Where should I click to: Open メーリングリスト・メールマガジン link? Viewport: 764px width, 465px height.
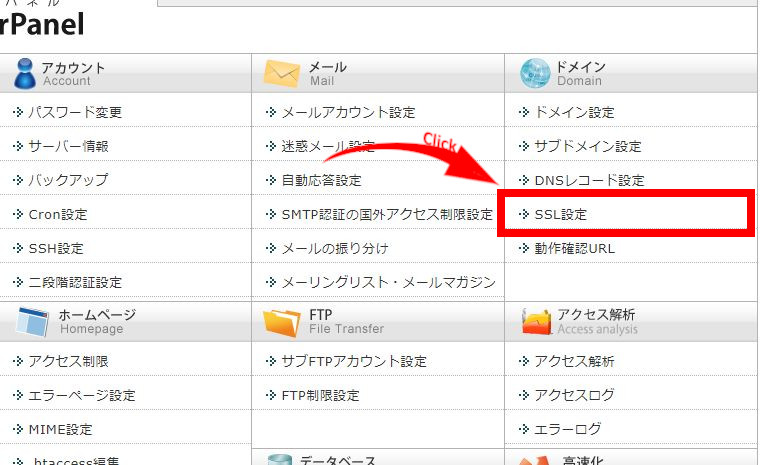point(388,282)
